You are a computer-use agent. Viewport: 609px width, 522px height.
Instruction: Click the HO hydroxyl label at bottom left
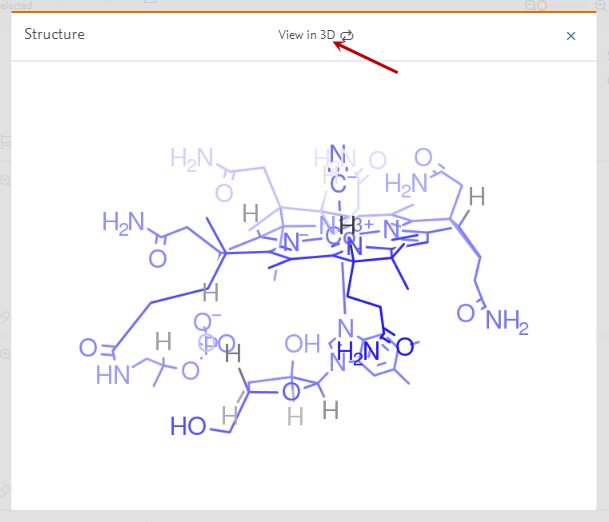click(188, 425)
